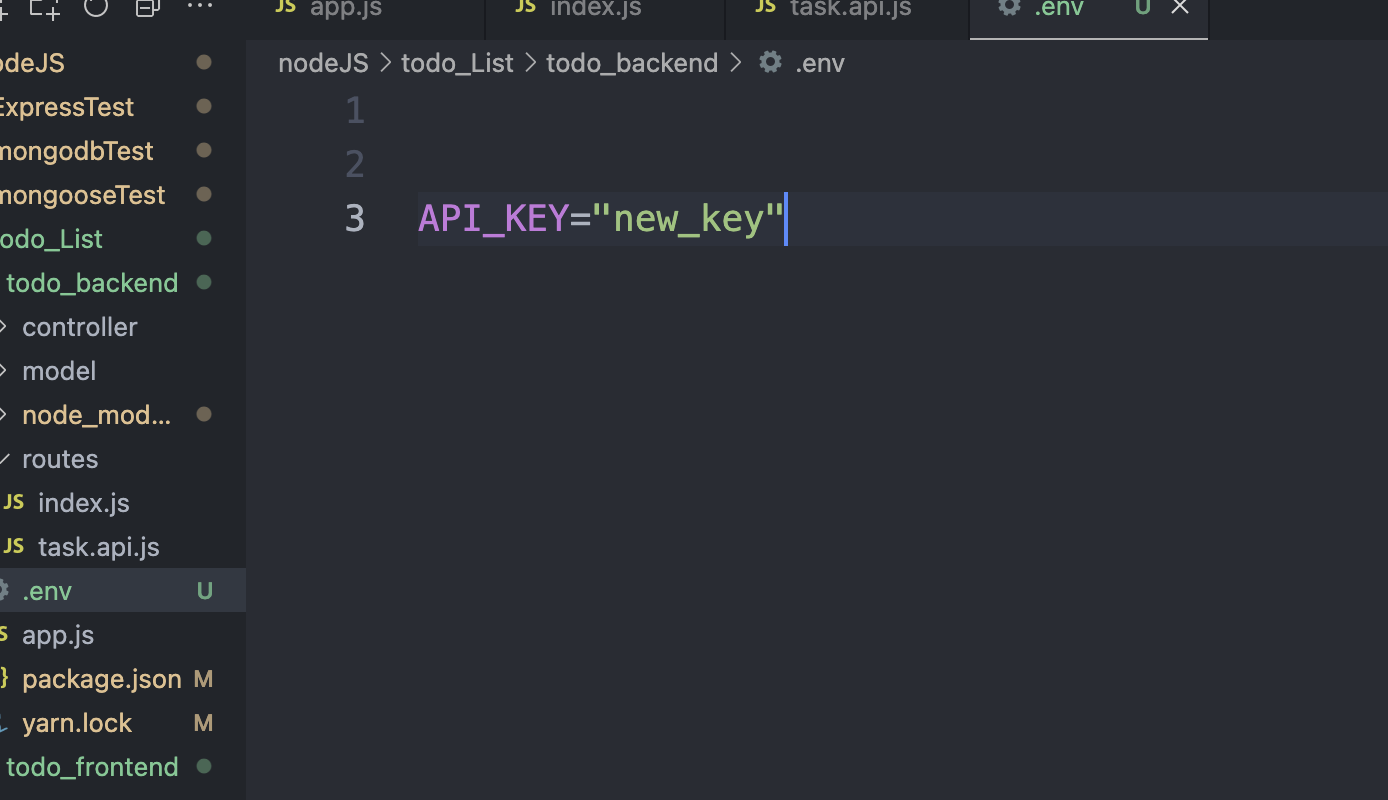
Task: Click the M badge on package.json row
Action: (203, 679)
